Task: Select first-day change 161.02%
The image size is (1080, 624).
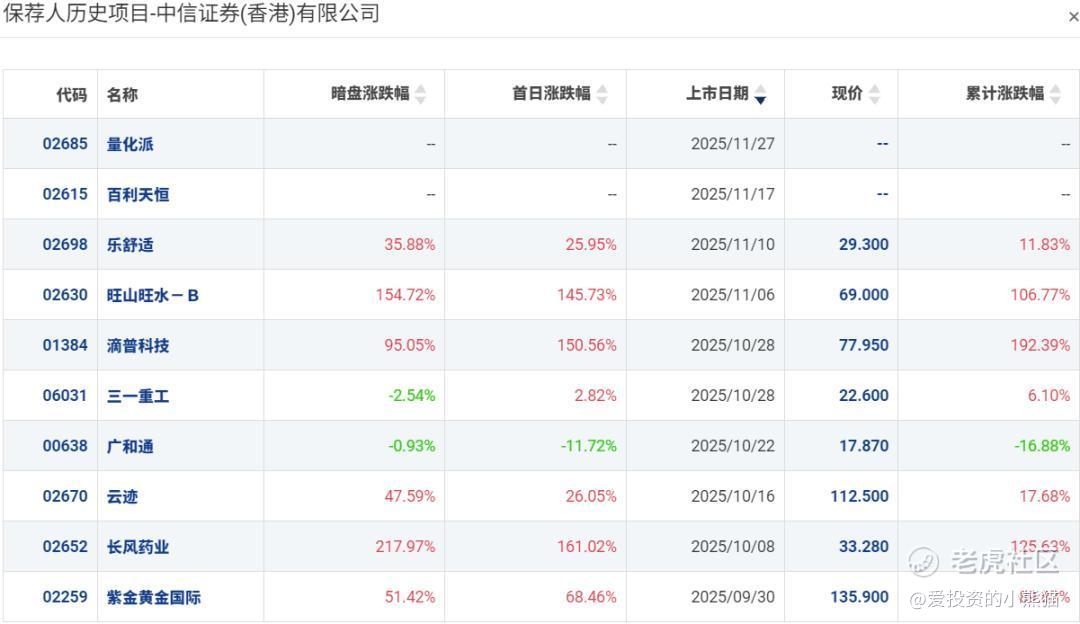Action: [587, 546]
